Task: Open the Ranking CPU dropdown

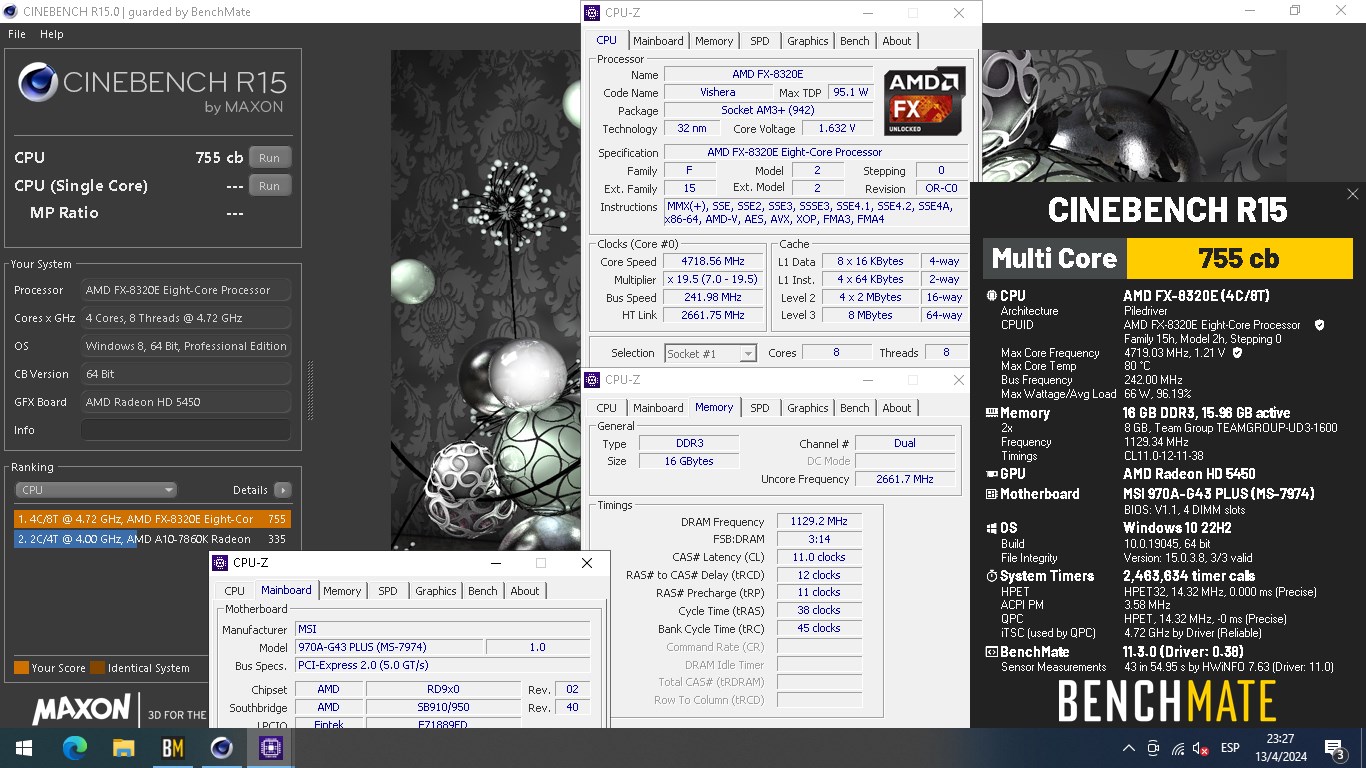Action: tap(96, 490)
